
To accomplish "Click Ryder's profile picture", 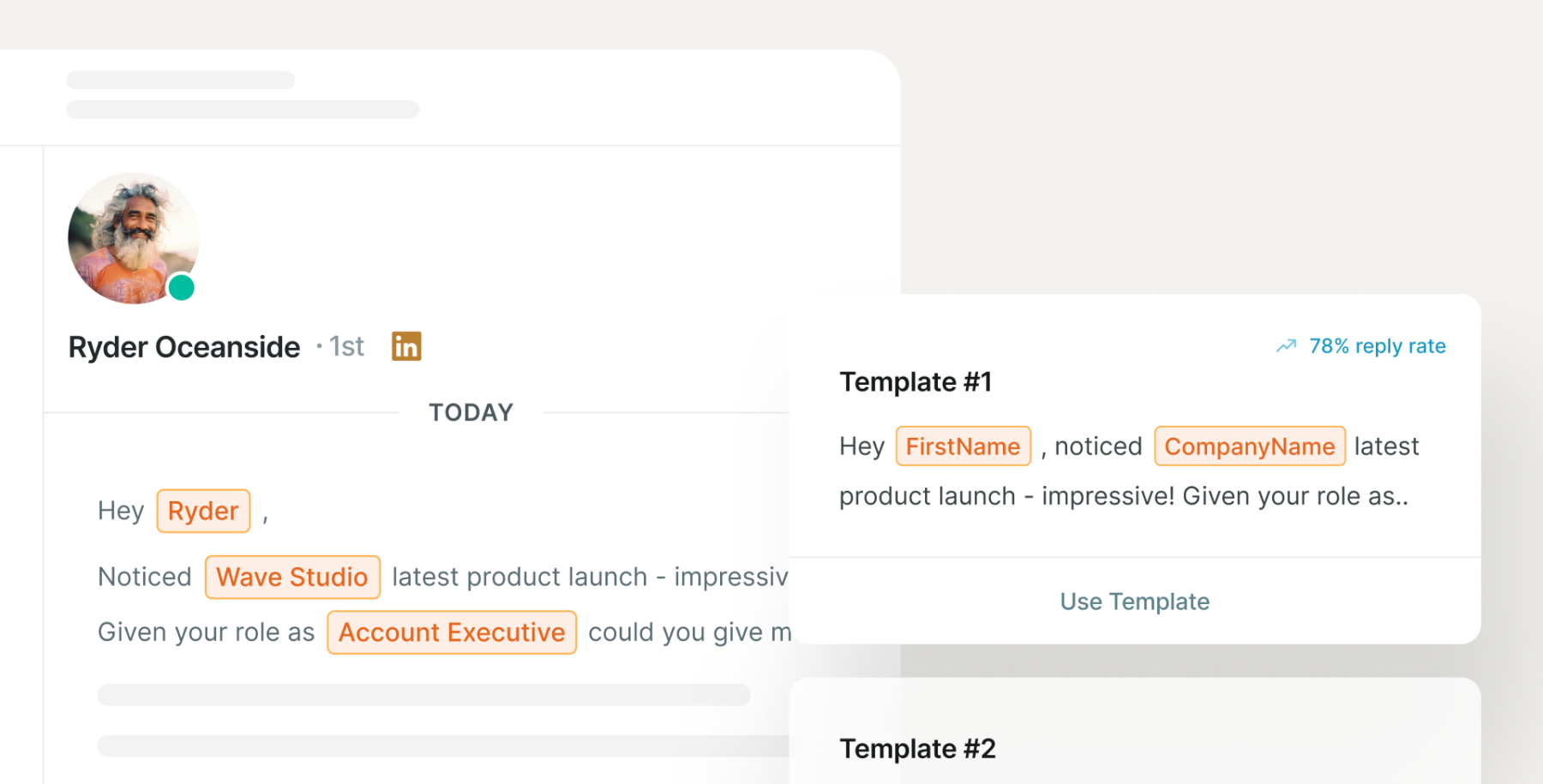I will pos(133,238).
